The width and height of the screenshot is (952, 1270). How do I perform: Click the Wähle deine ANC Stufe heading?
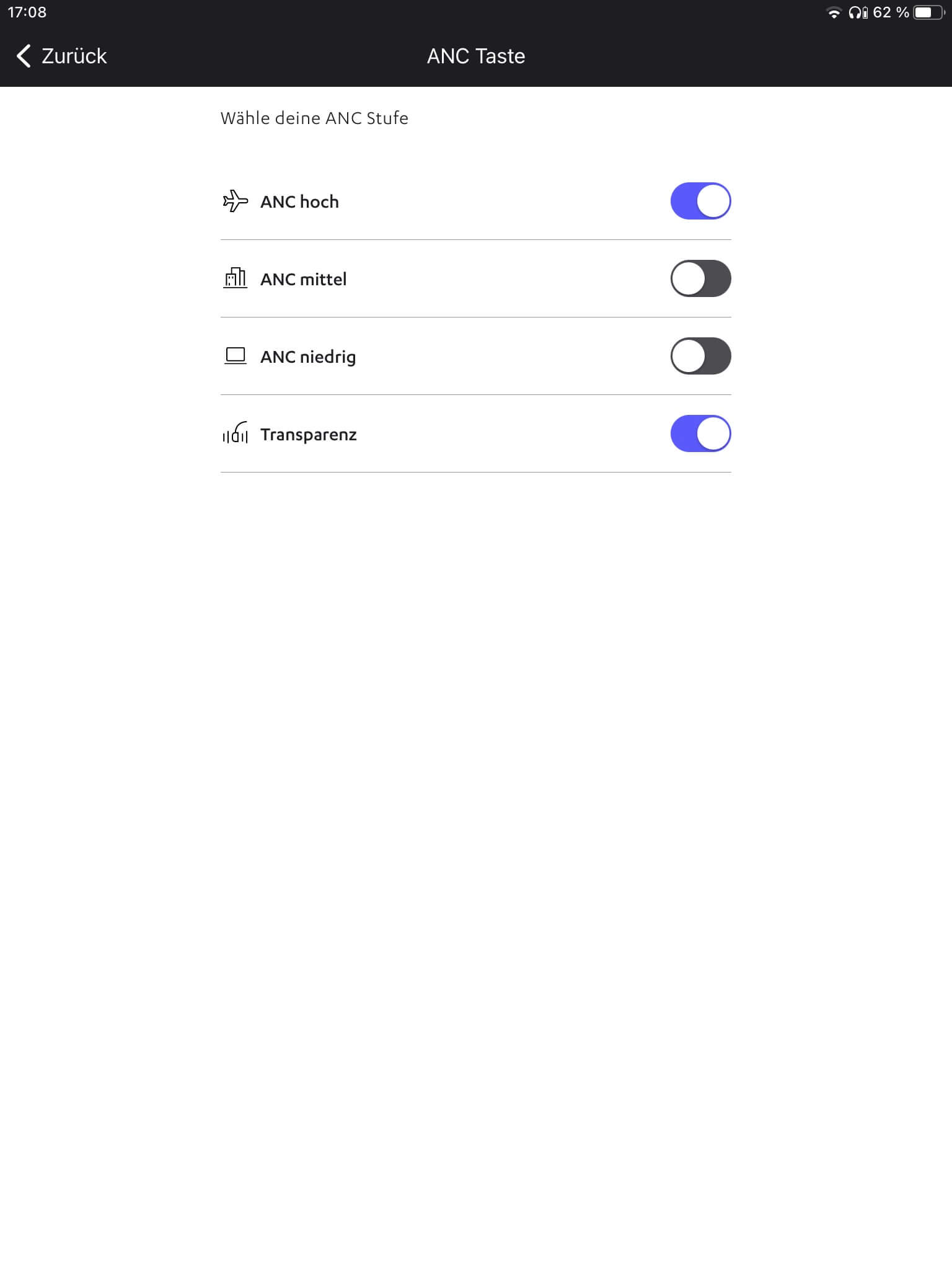point(314,118)
